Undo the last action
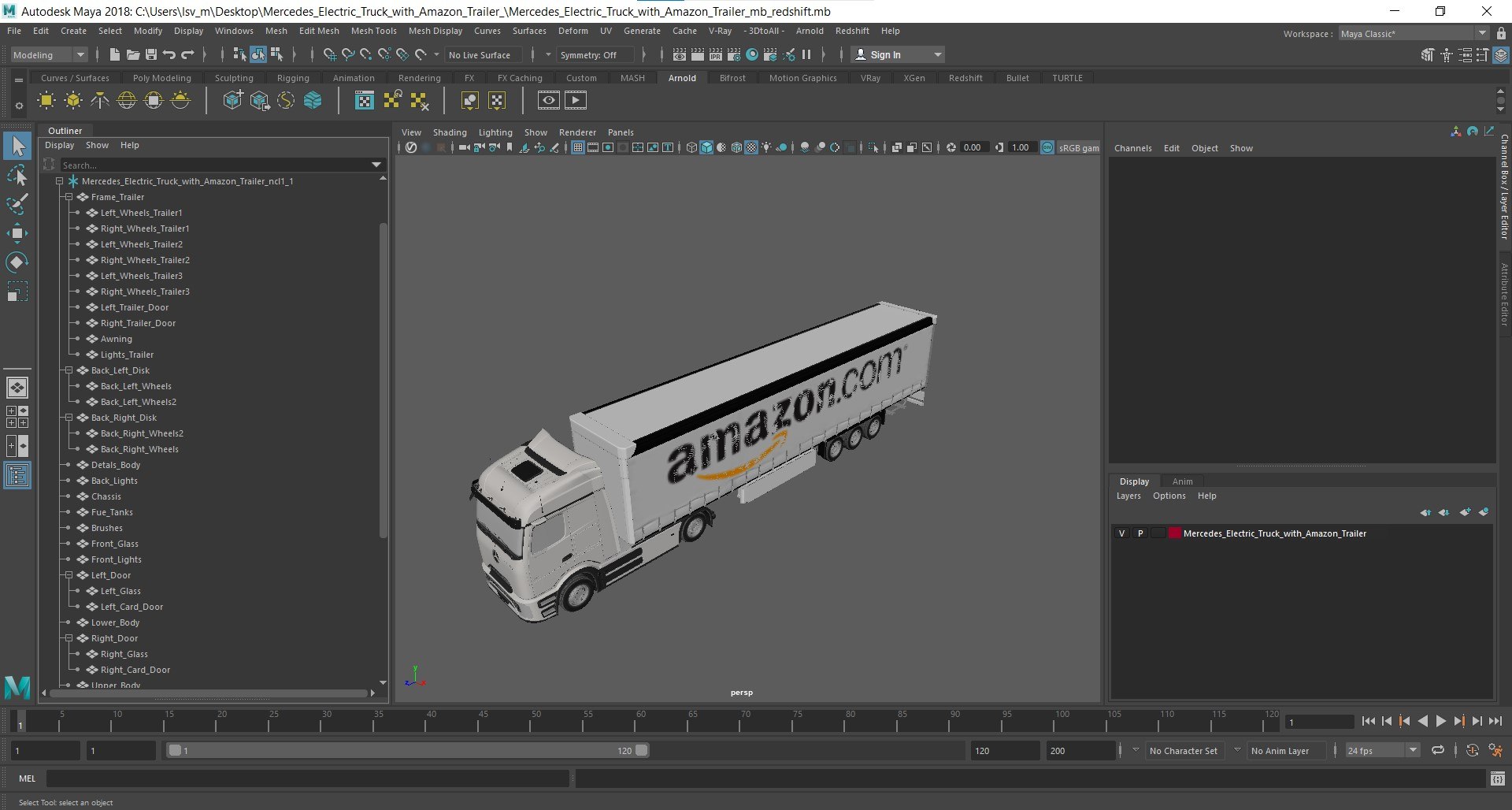Viewport: 1512px width, 810px height. point(169,54)
